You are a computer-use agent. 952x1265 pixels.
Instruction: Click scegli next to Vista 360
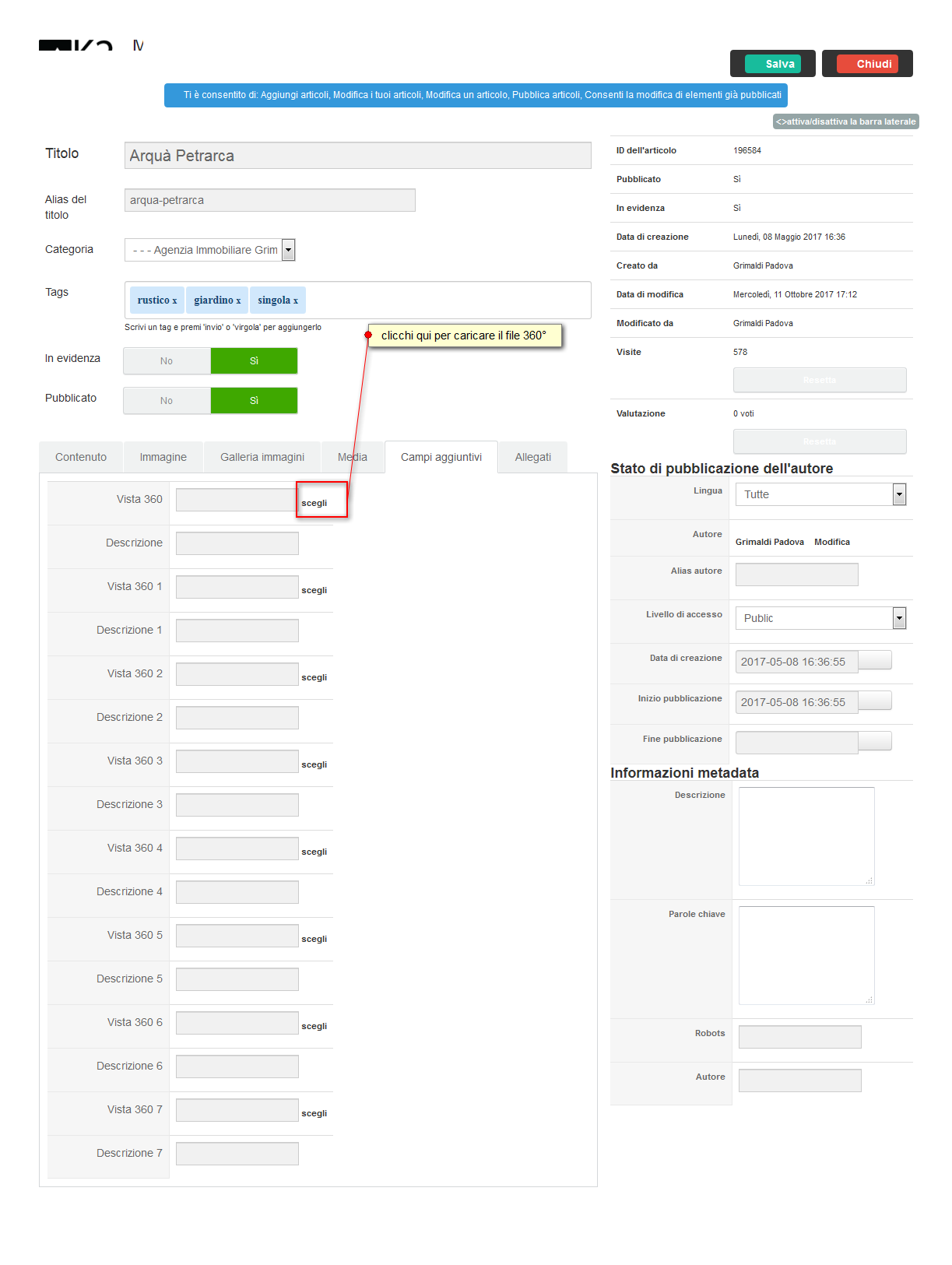pos(314,503)
